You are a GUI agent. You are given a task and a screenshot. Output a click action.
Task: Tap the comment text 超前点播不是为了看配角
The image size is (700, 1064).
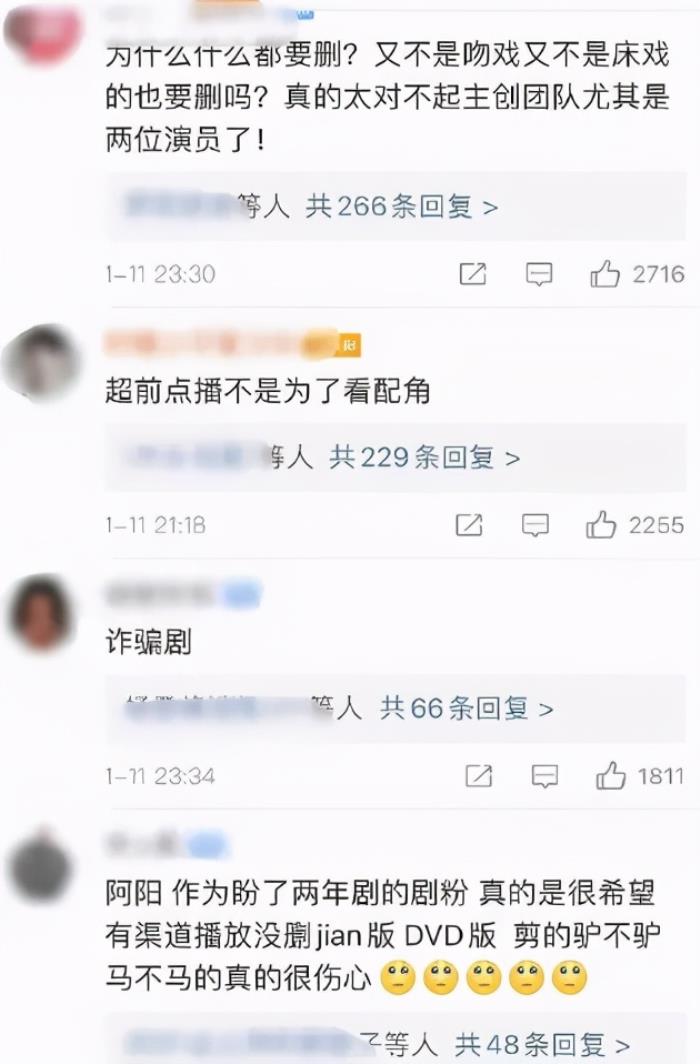click(268, 391)
